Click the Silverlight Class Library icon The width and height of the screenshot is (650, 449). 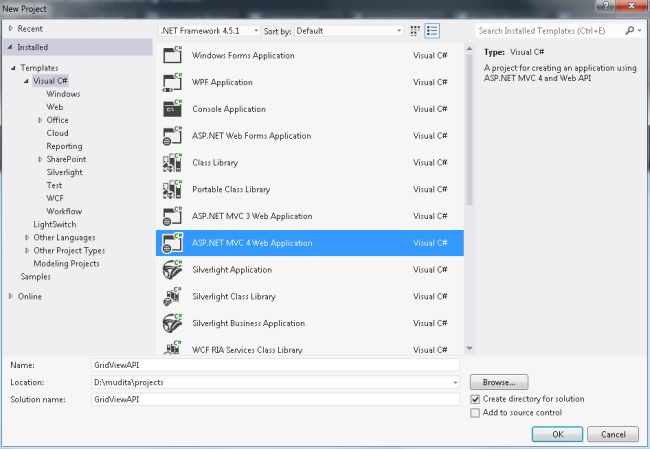pyautogui.click(x=172, y=296)
